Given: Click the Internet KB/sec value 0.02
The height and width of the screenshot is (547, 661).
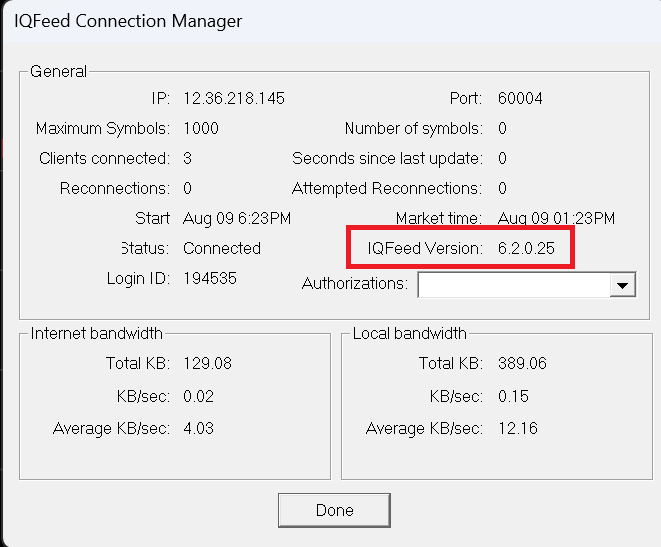Looking at the screenshot, I should pyautogui.click(x=198, y=396).
